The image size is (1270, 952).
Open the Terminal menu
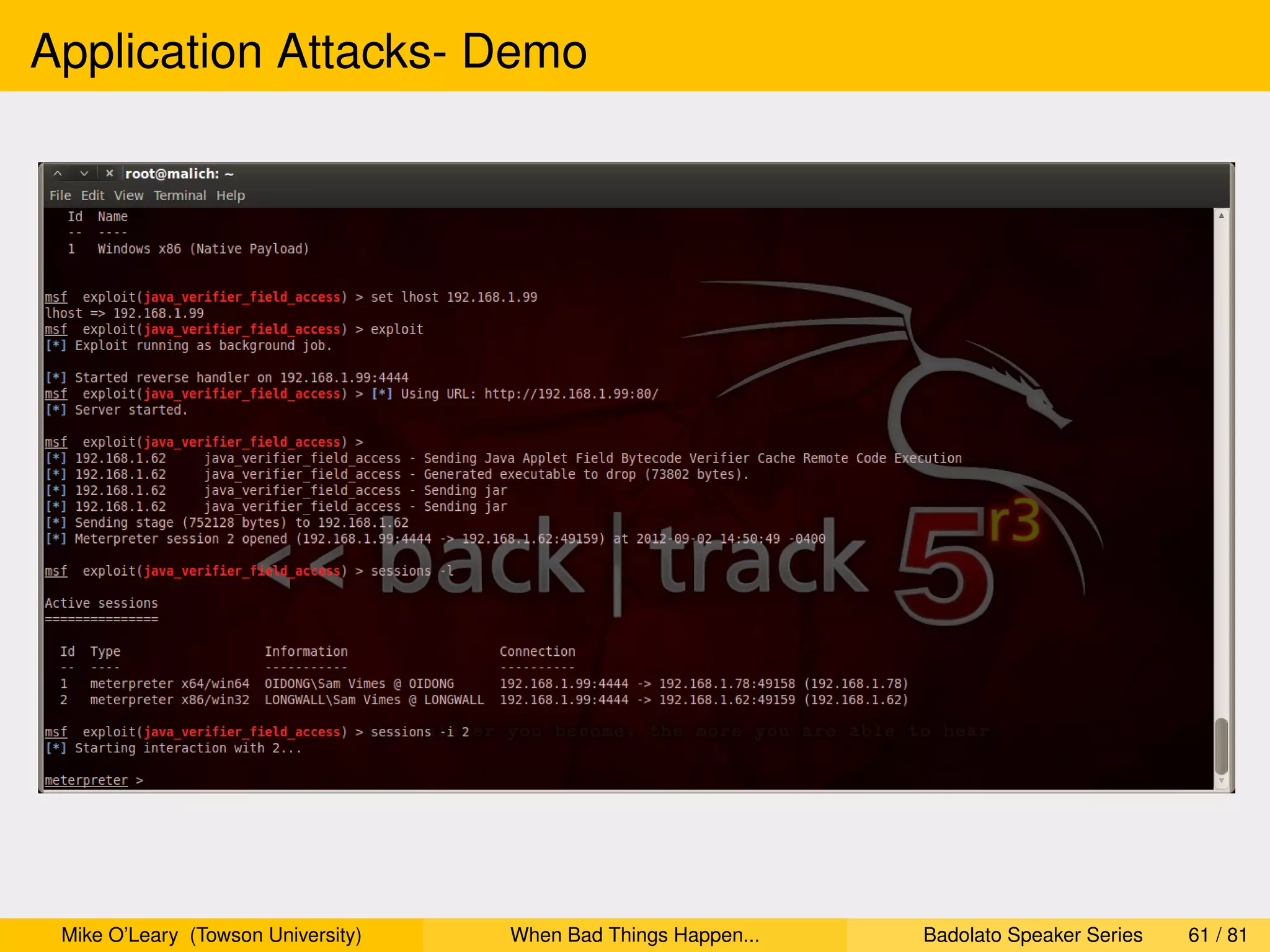point(180,195)
